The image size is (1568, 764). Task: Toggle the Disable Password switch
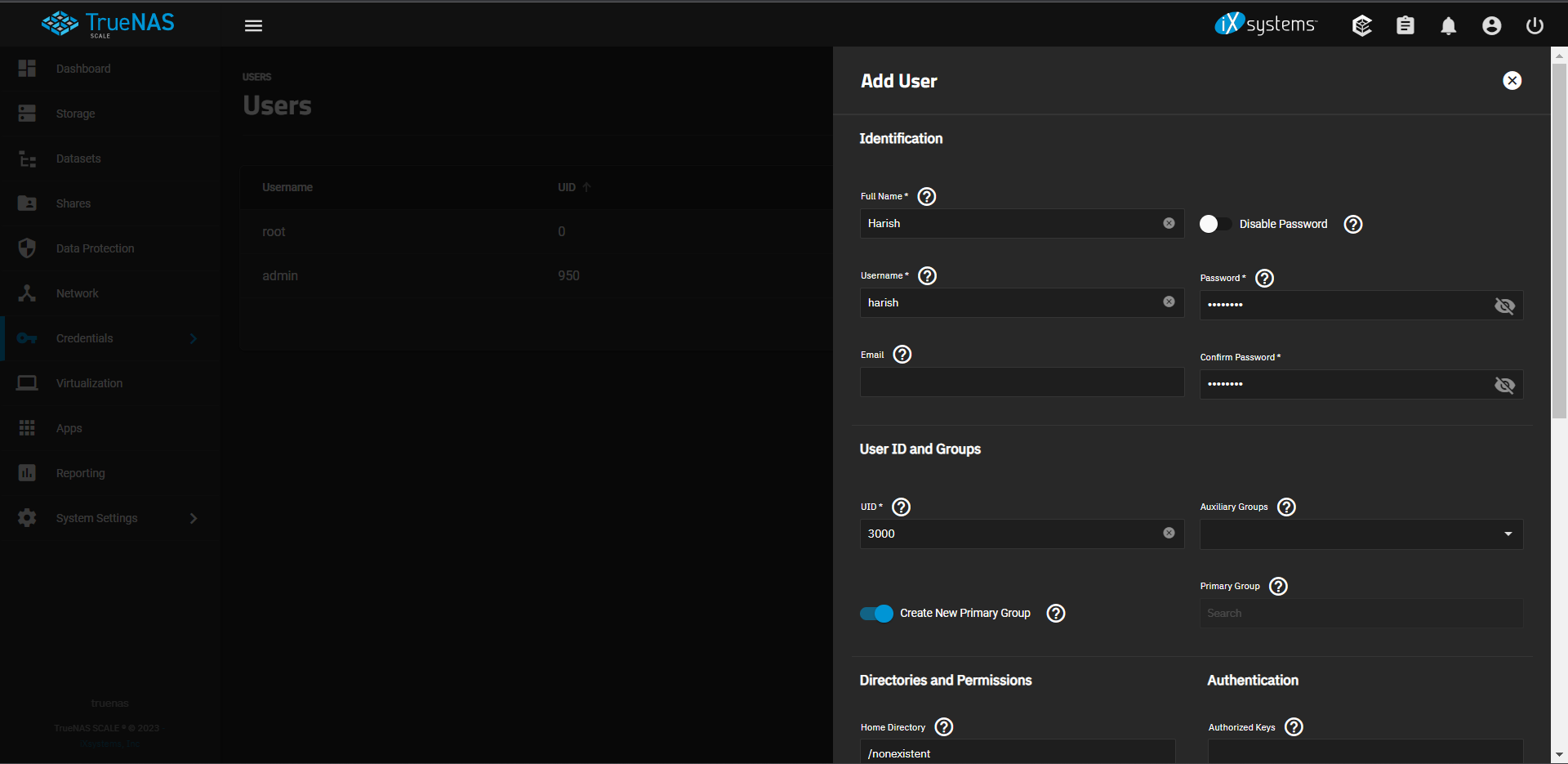pyautogui.click(x=1215, y=224)
